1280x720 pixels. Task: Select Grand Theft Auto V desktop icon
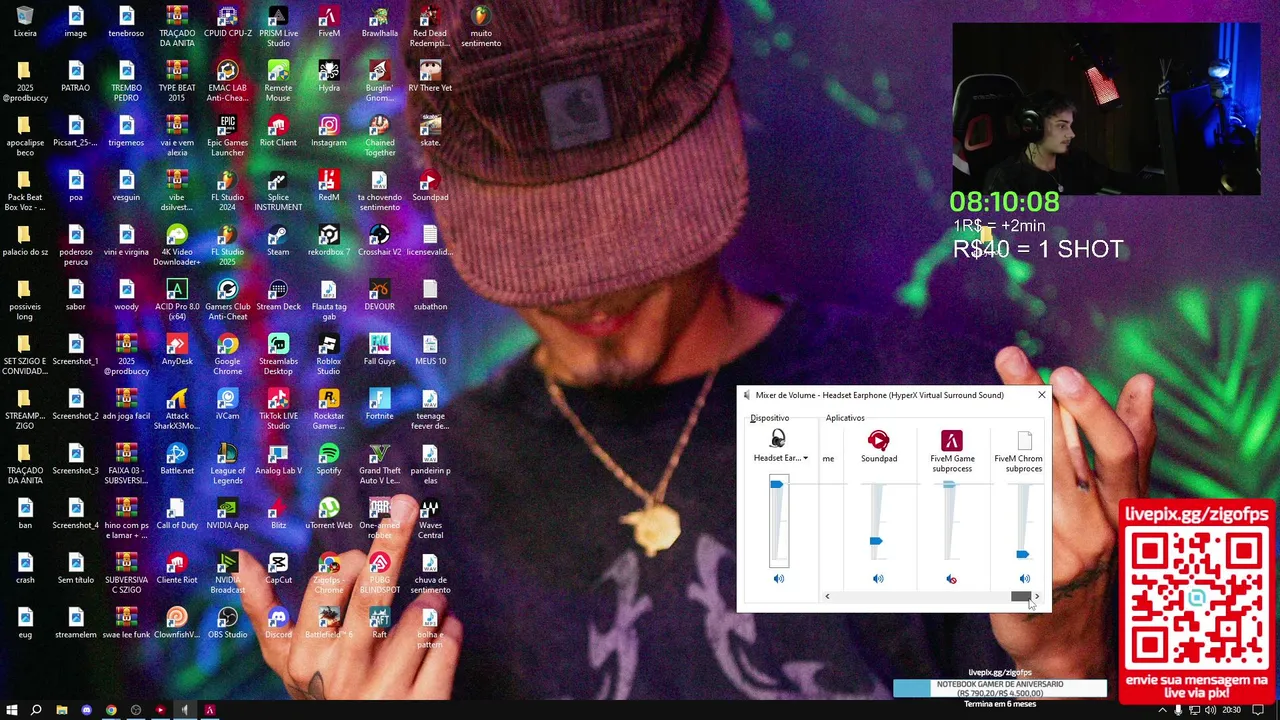(379, 464)
